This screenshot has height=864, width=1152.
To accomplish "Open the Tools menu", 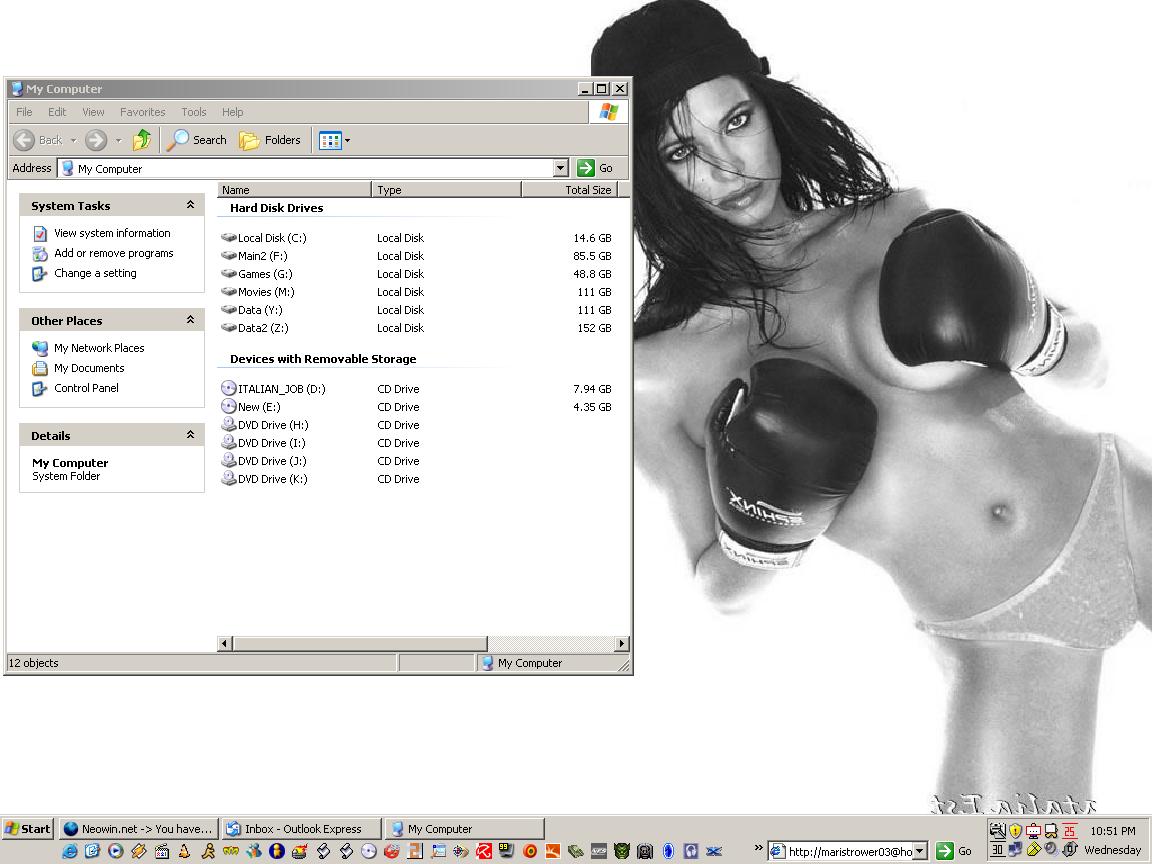I will coord(193,112).
